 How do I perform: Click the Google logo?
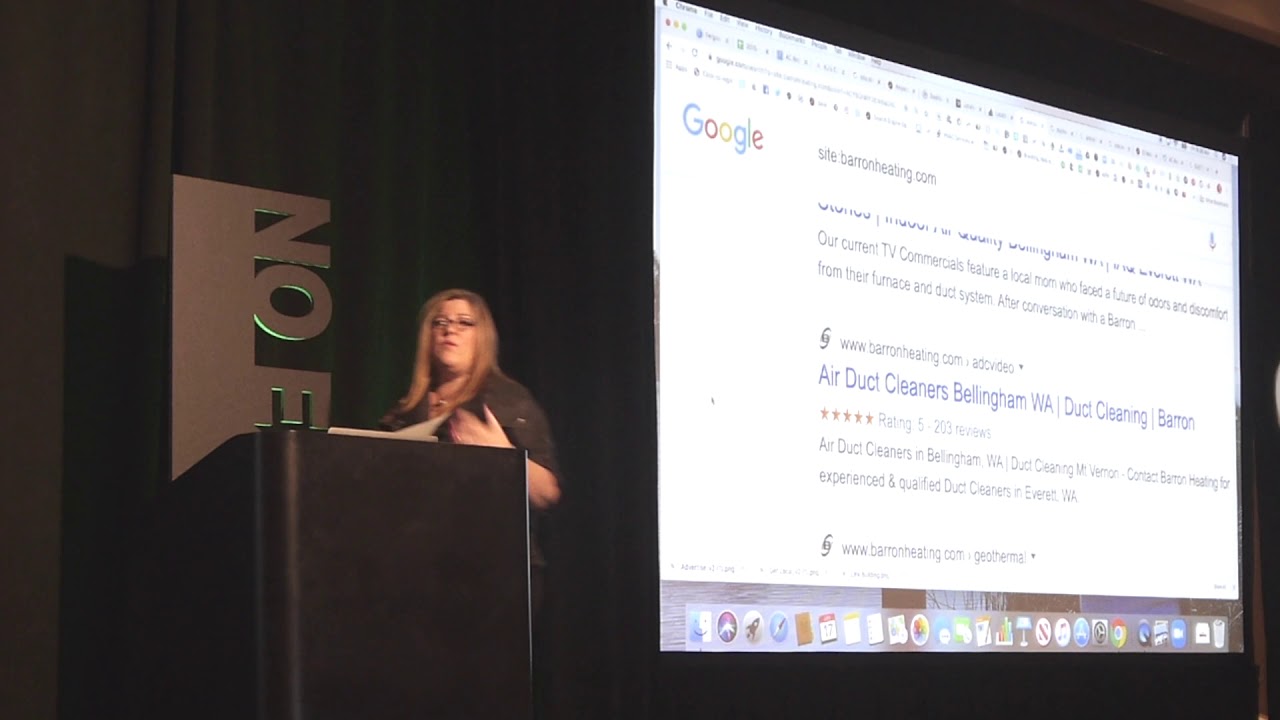[723, 128]
